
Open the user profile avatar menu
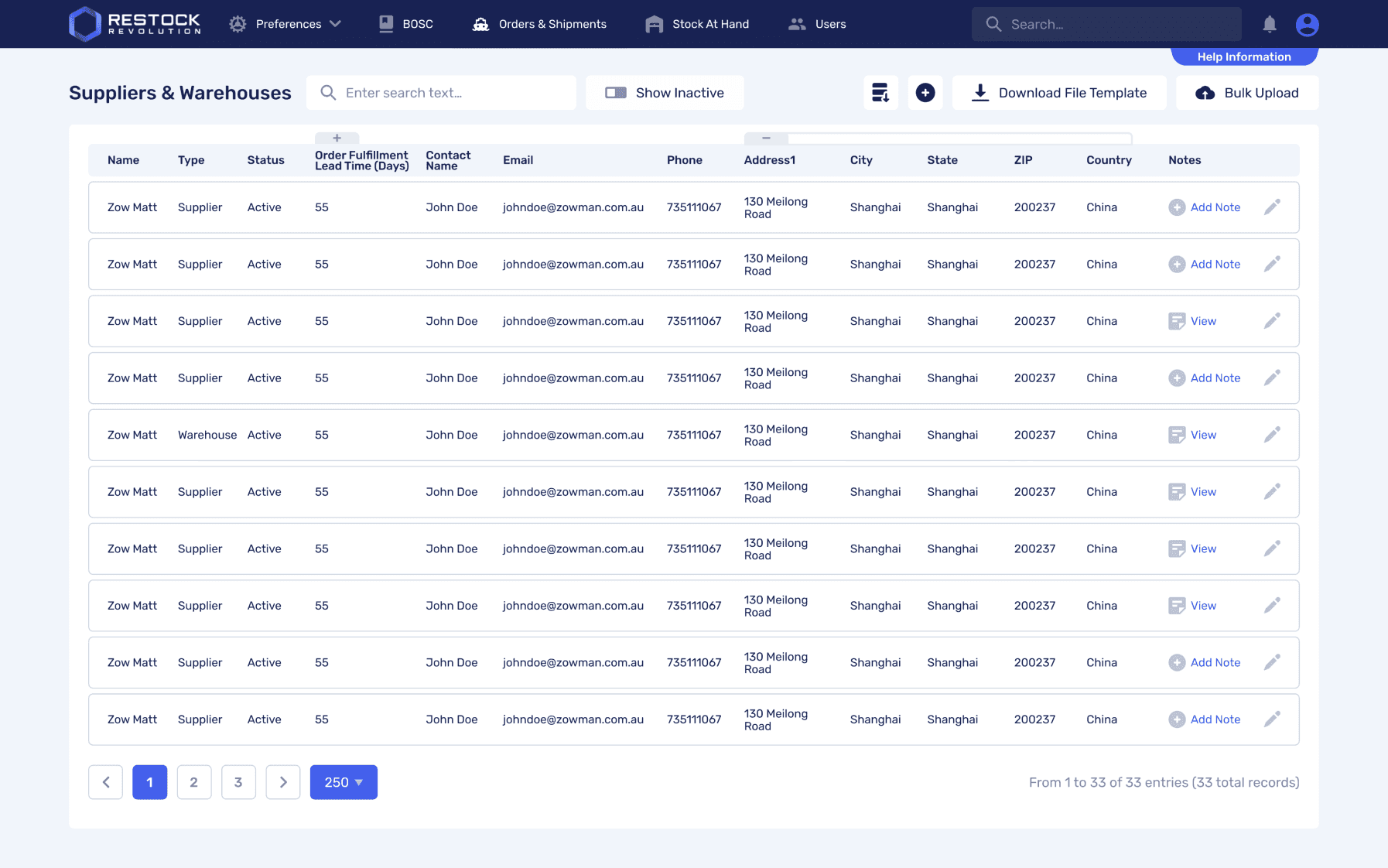coord(1308,25)
